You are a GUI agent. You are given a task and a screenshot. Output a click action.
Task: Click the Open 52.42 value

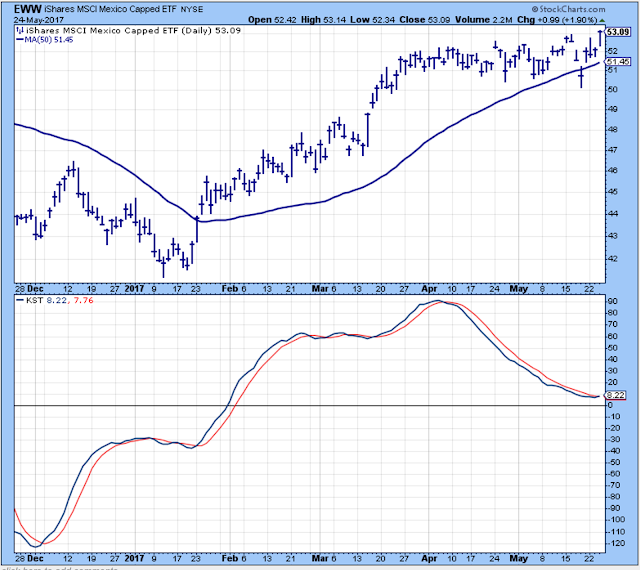272,20
